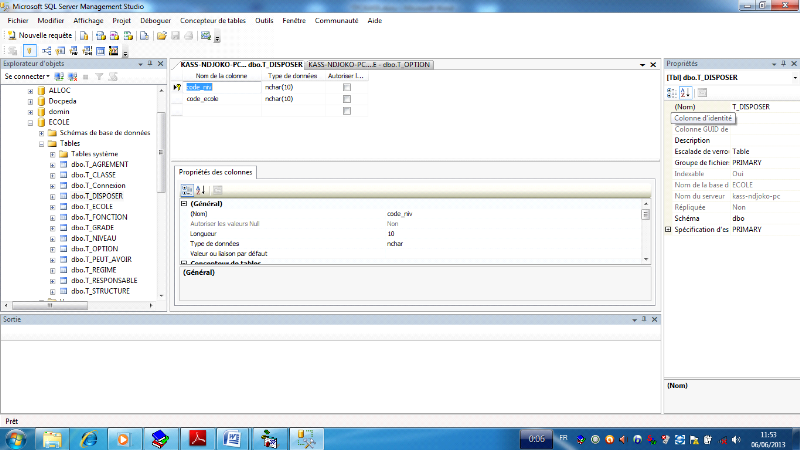800x450 pixels.
Task: Open the Relationships tool icon
Action: 46,51
